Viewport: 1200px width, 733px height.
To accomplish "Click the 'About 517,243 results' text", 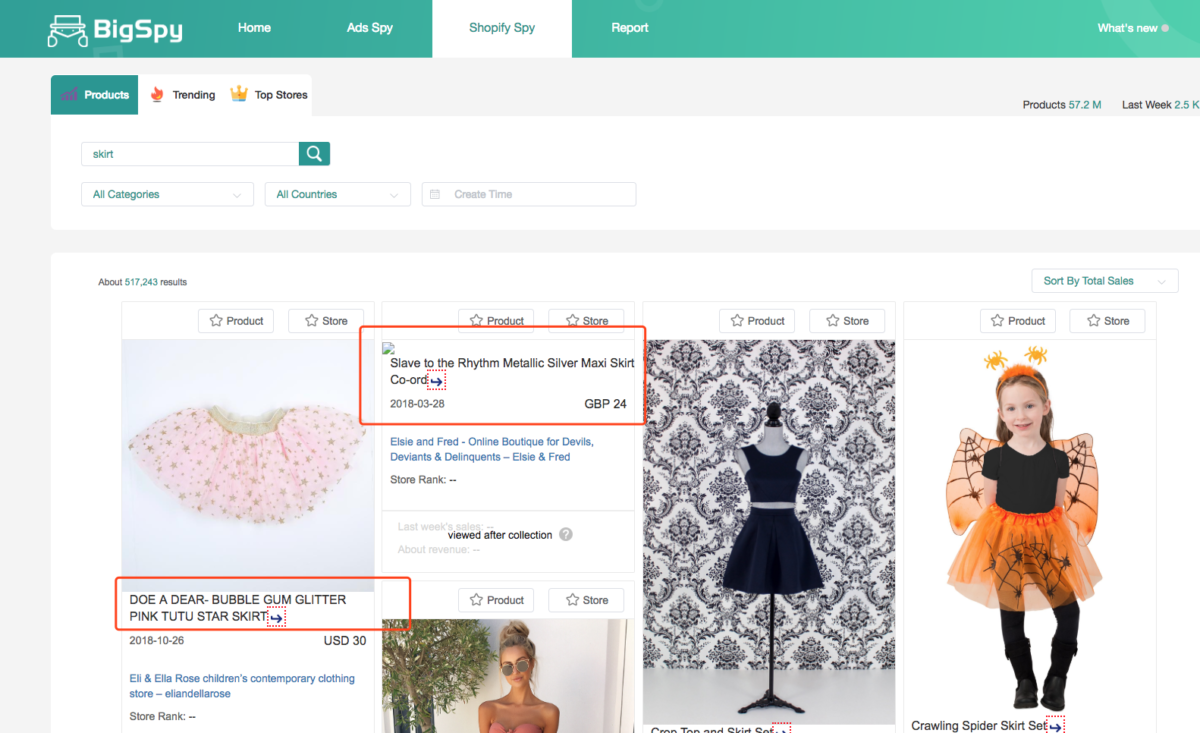I will pos(142,282).
